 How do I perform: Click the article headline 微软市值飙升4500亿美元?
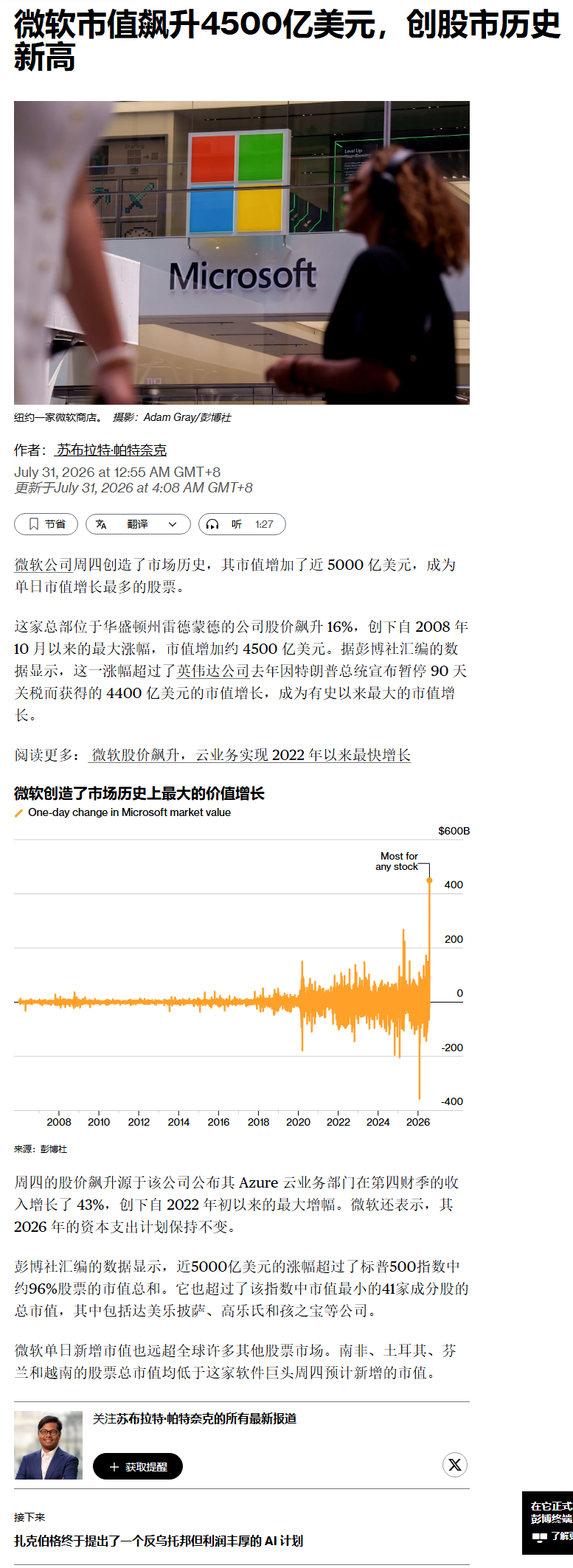287,41
